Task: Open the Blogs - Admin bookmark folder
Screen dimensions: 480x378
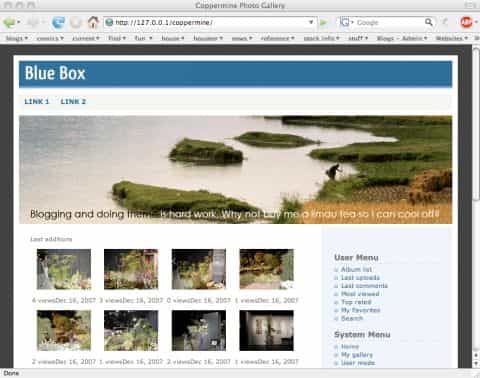Action: pos(402,38)
